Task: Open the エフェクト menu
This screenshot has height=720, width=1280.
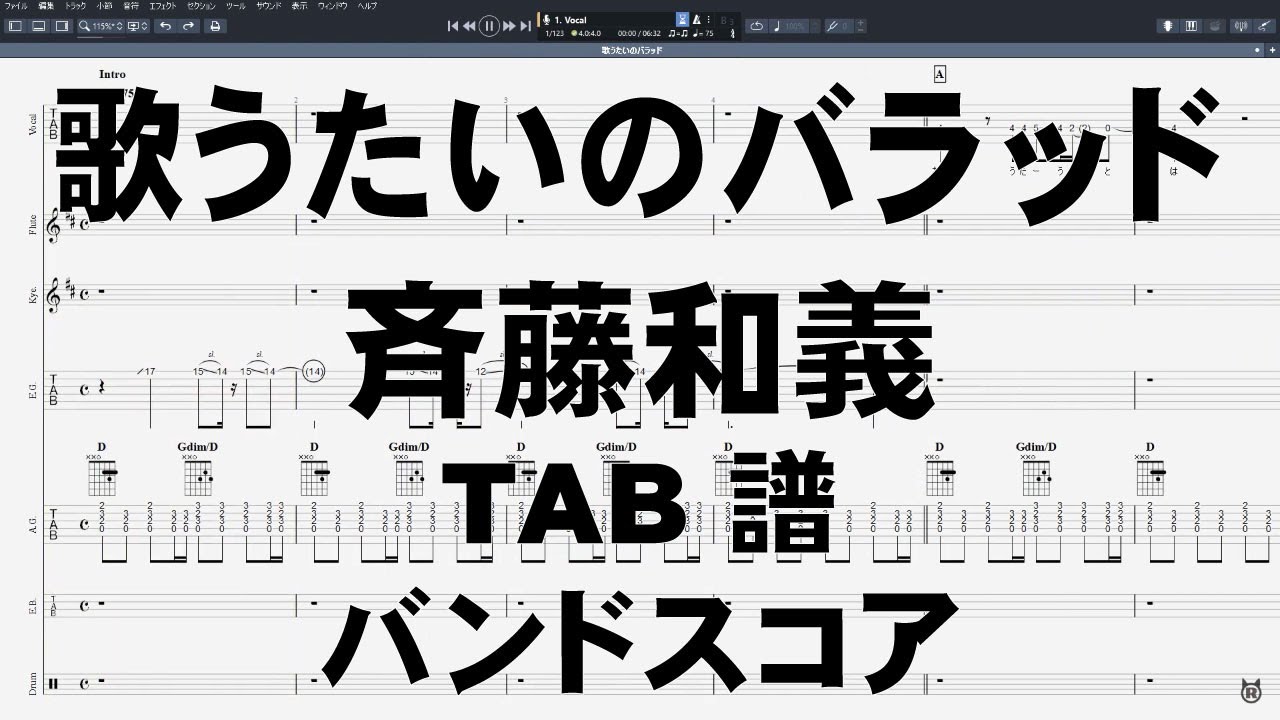Action: coord(163,5)
